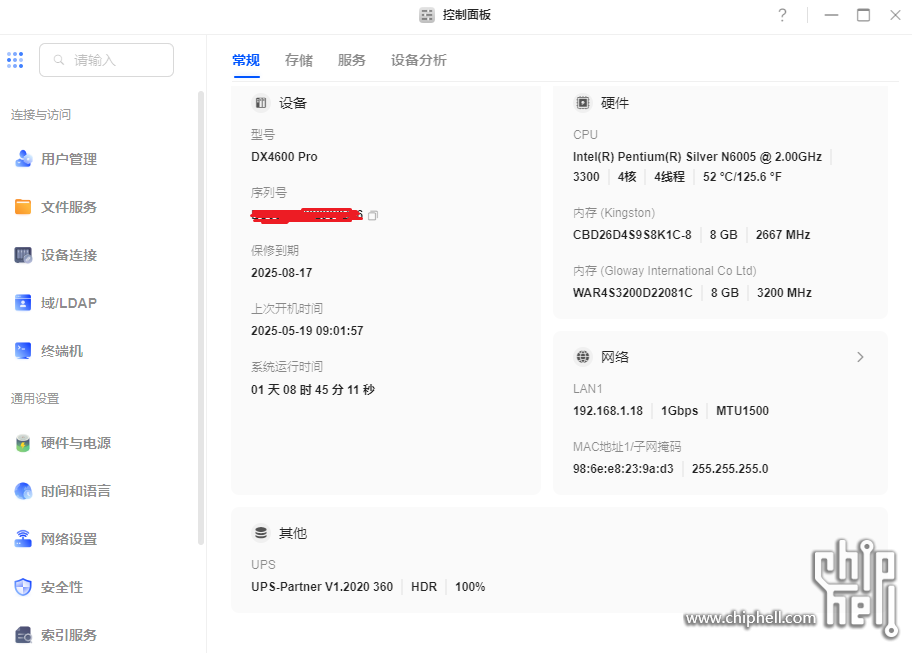This screenshot has width=912, height=653.
Task: Click the Other (其他) stack icon
Action: (x=261, y=533)
